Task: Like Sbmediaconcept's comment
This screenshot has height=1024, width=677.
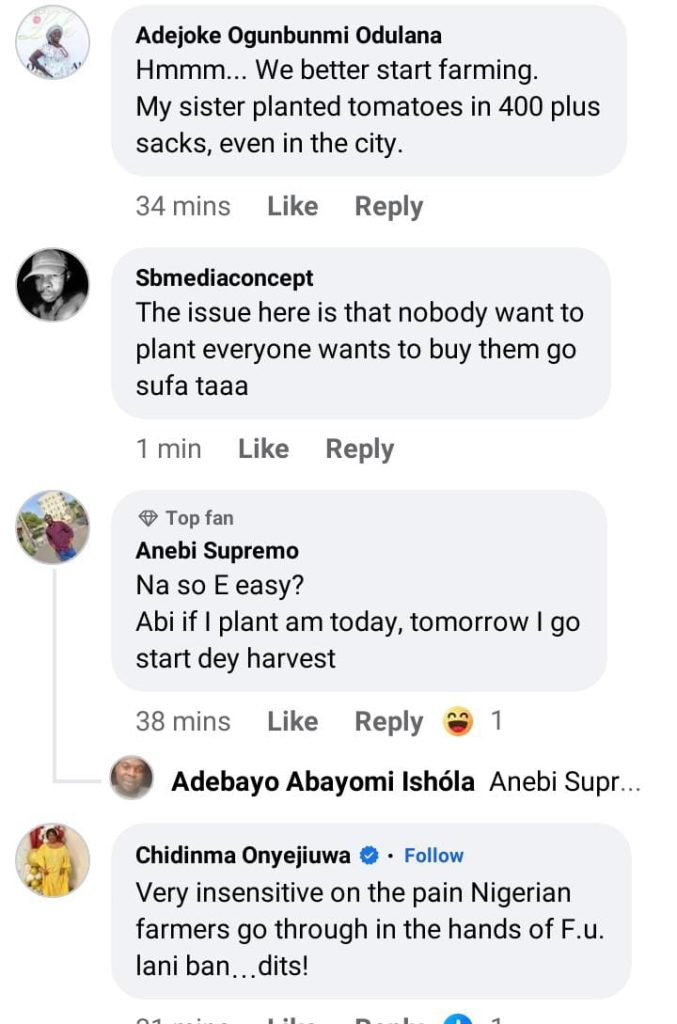Action: click(263, 450)
